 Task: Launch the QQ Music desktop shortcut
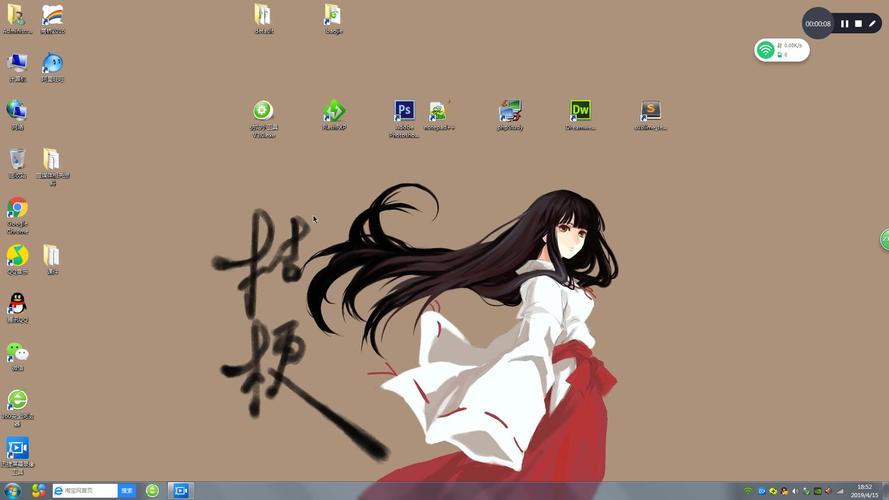pos(18,259)
